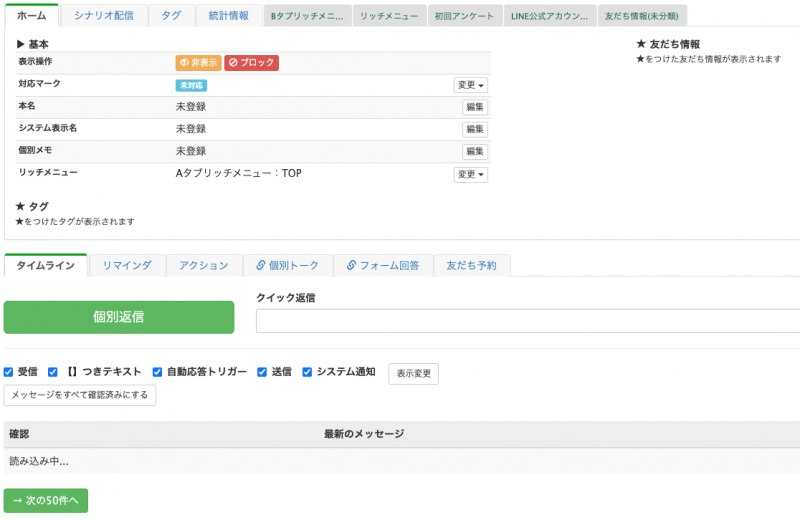Open the リッチメニュー 変更 dropdown
Image resolution: width=800 pixels, height=520 pixels.
(x=471, y=174)
